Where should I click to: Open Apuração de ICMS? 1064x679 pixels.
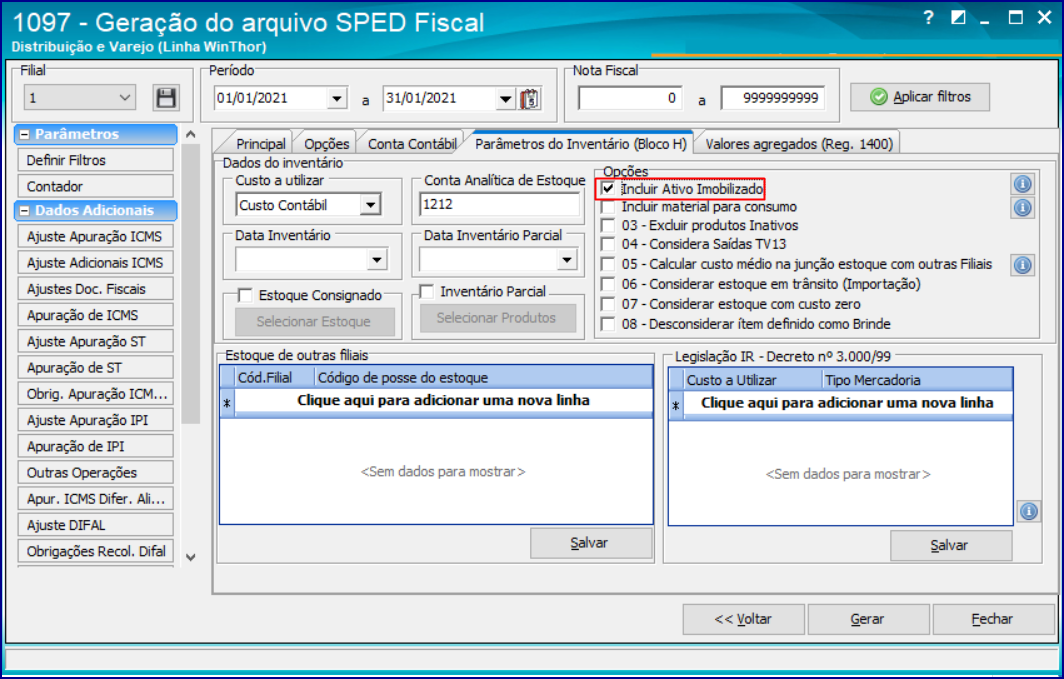[x=95, y=315]
